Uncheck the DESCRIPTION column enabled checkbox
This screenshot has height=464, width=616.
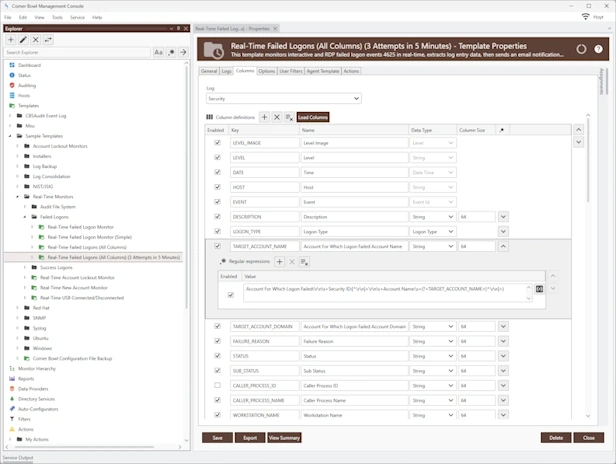click(217, 216)
